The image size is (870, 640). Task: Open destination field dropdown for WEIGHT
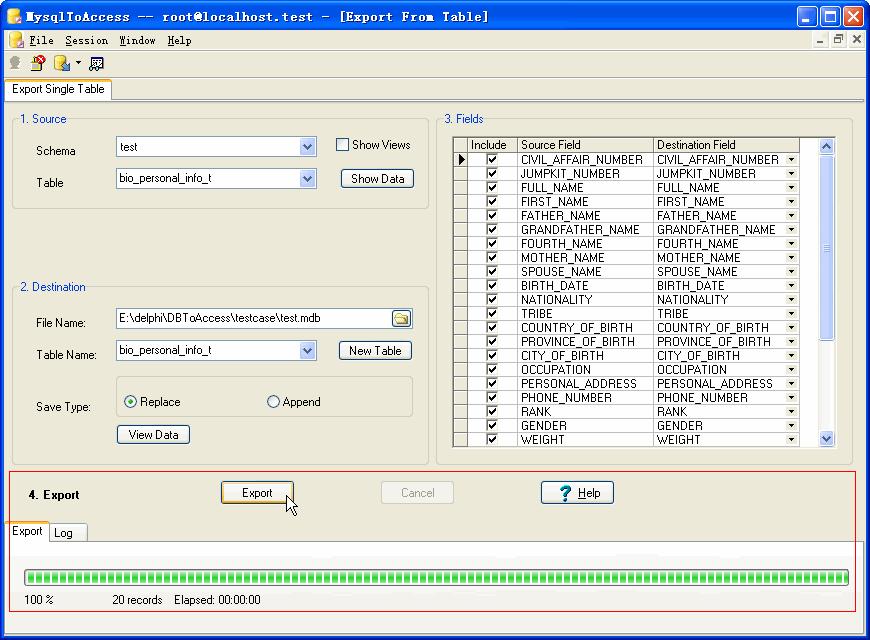pos(792,440)
